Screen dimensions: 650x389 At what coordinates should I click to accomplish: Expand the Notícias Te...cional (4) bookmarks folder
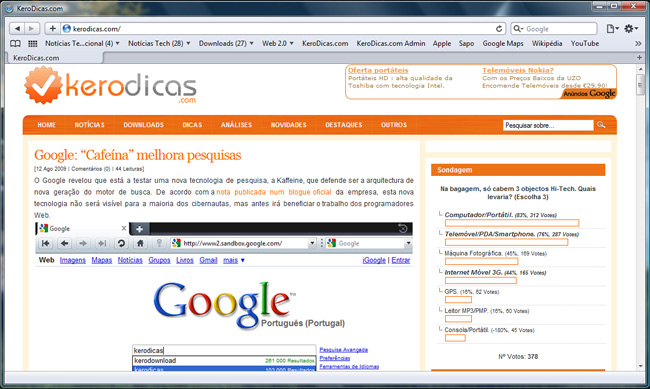82,44
